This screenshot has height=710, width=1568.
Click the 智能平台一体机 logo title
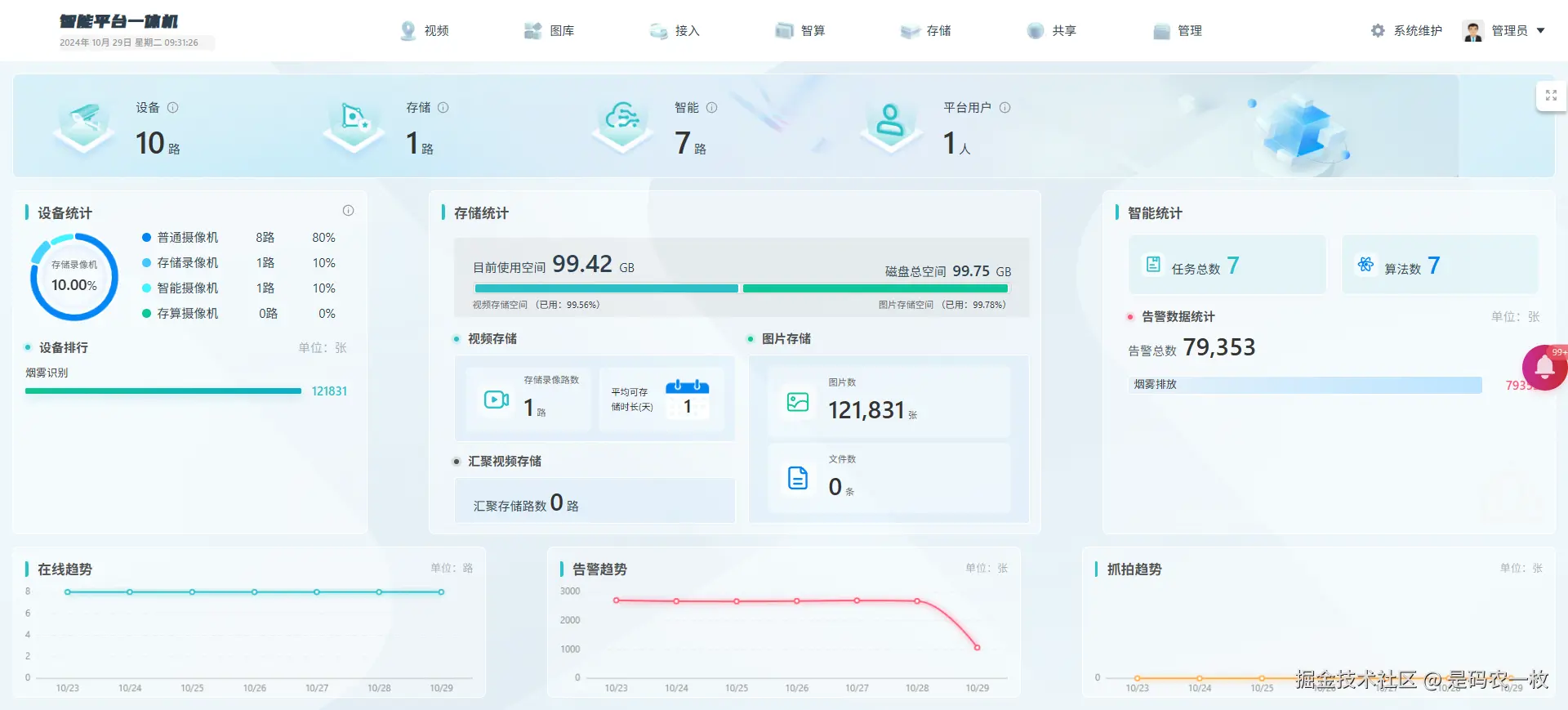(118, 21)
